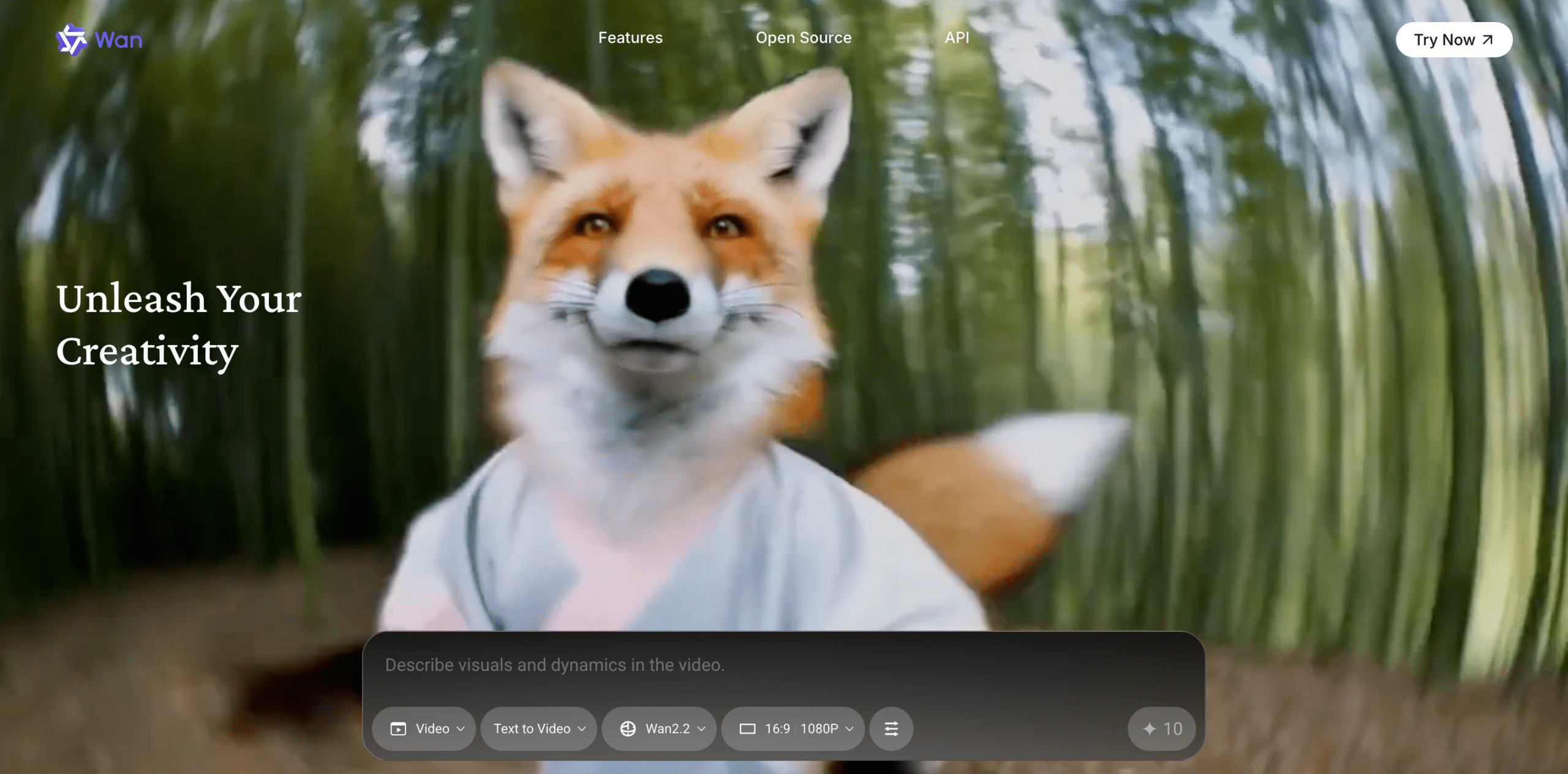Screen dimensions: 1568x774
Task: Click the Wan brand name text
Action: [119, 40]
